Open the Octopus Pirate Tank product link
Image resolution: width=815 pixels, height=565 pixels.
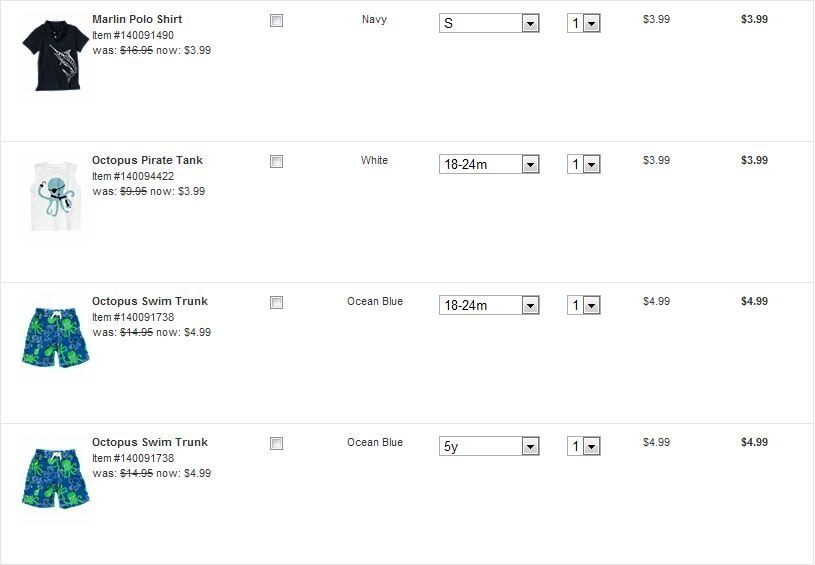pos(147,160)
